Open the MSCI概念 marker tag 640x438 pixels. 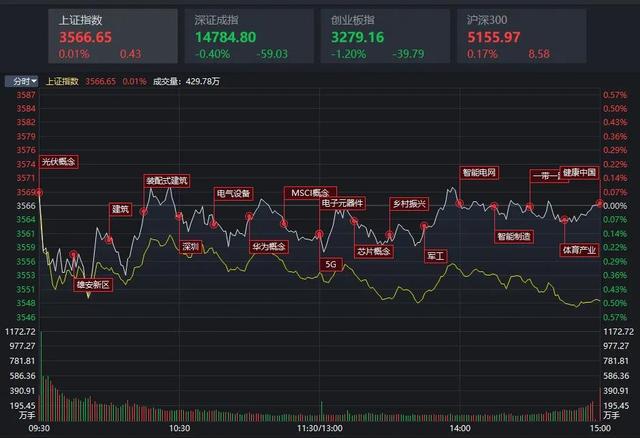(310, 191)
